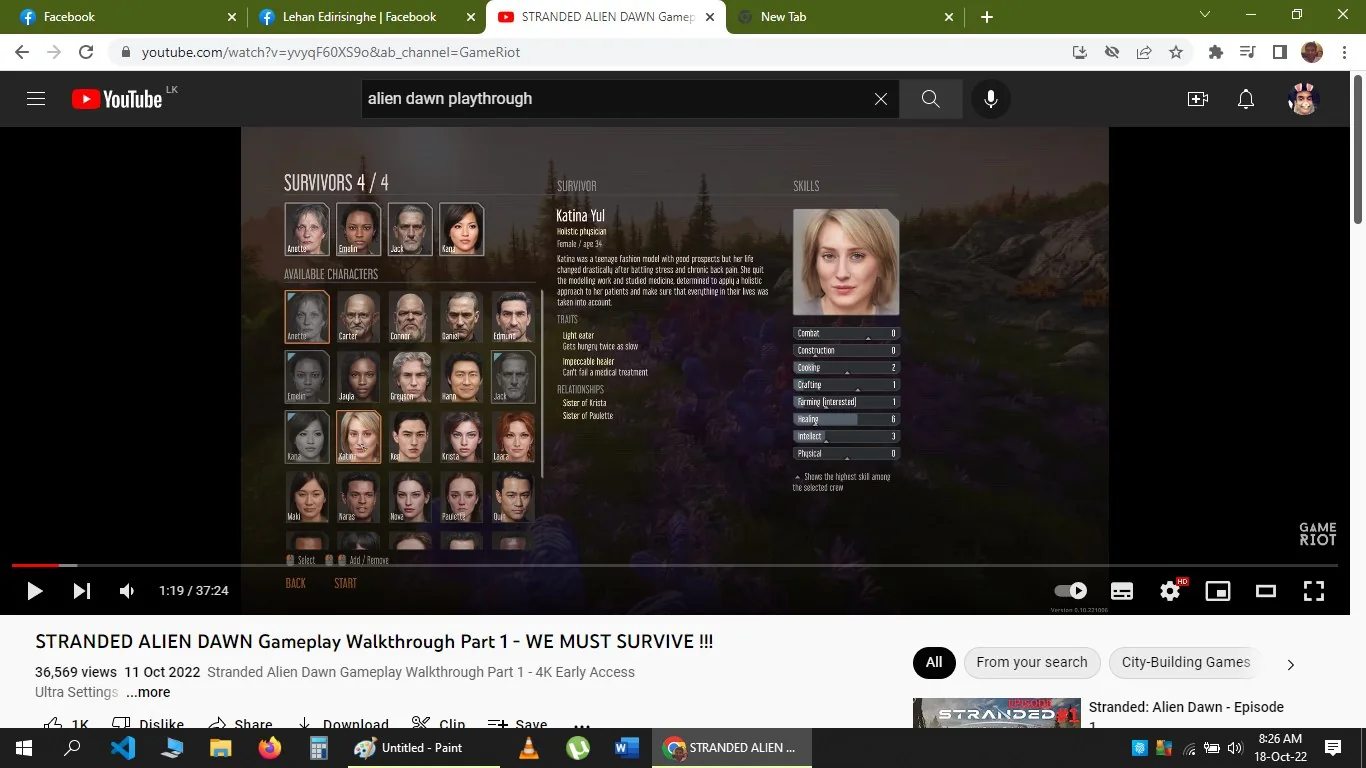
Task: Toggle subtitles/closed captions
Action: (x=1122, y=591)
